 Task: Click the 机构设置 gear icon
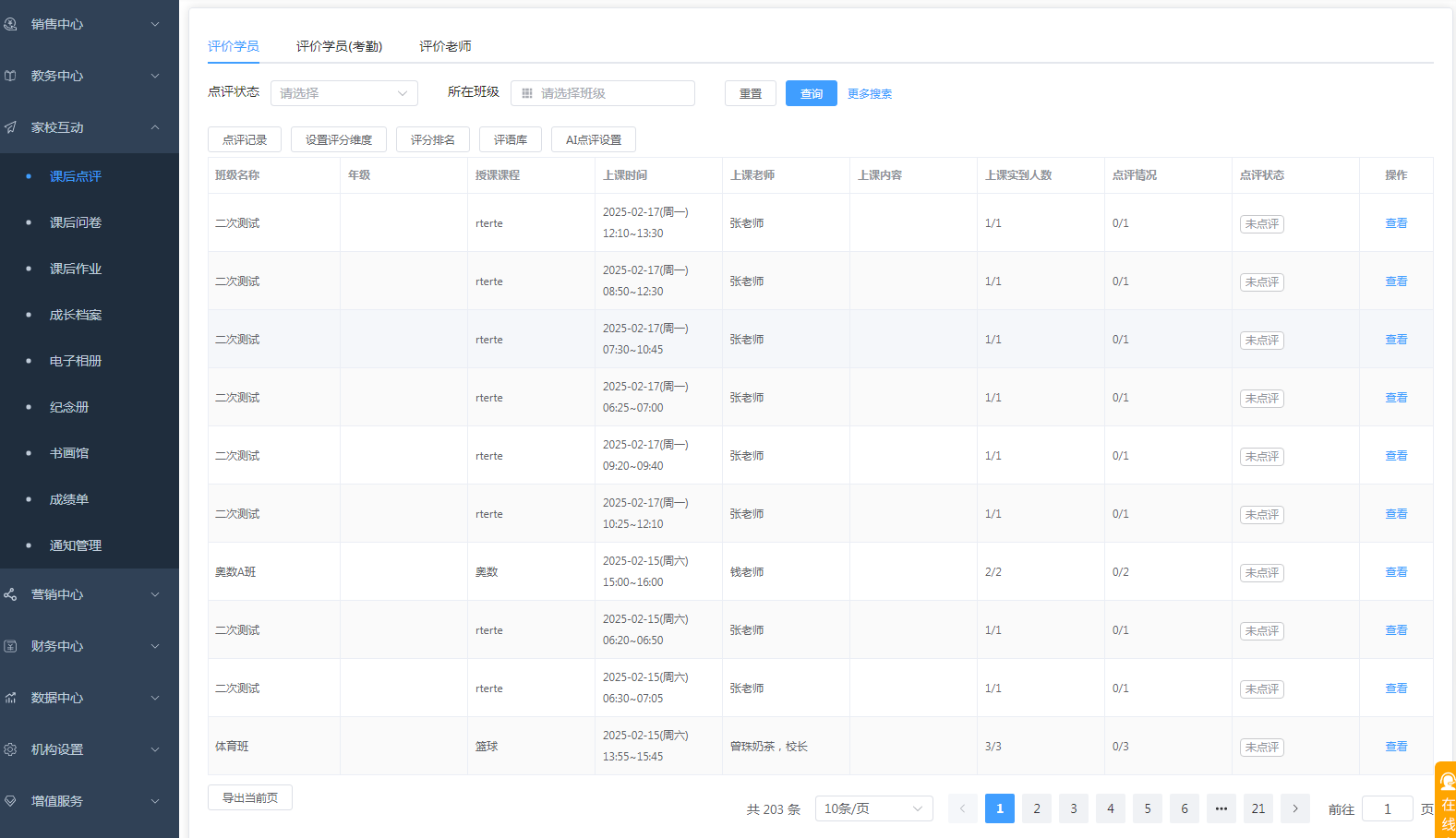tap(10, 749)
